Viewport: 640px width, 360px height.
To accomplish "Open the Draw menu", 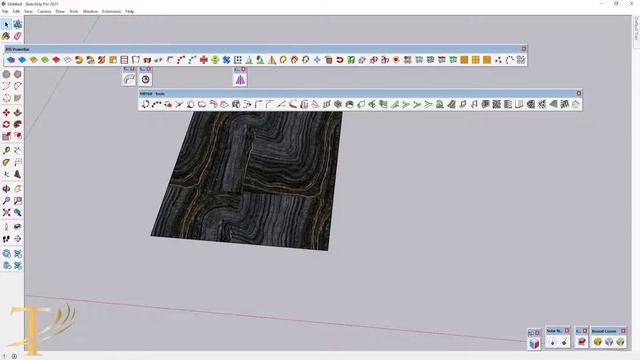I will (x=60, y=11).
